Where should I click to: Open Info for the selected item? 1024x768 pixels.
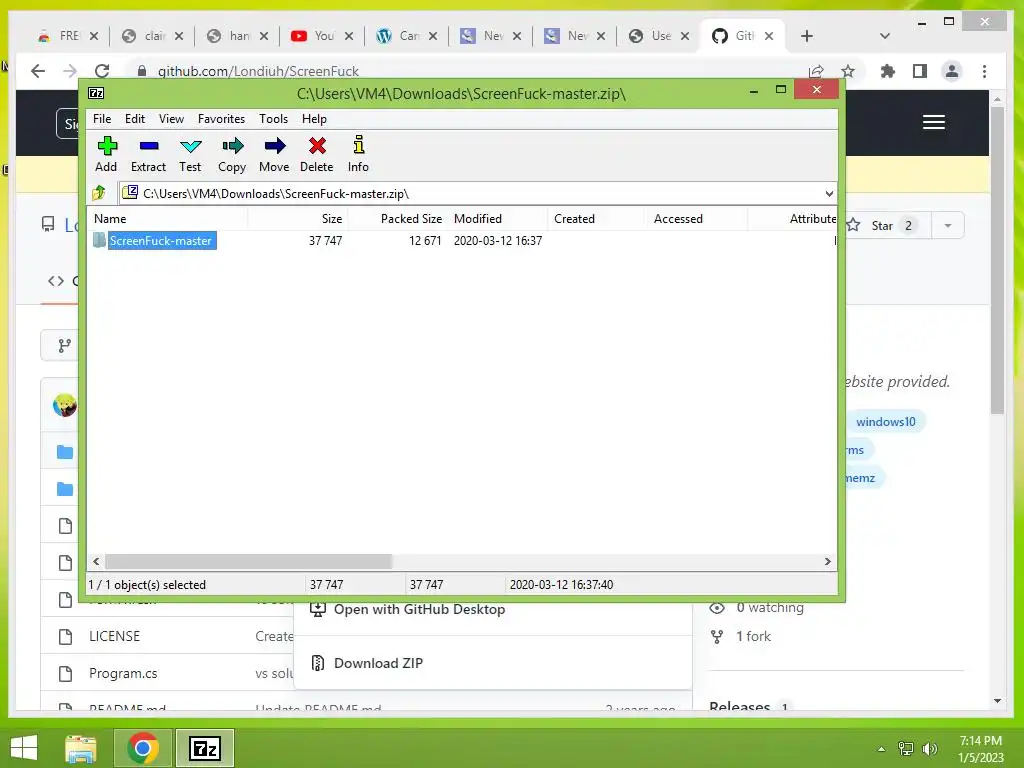358,154
